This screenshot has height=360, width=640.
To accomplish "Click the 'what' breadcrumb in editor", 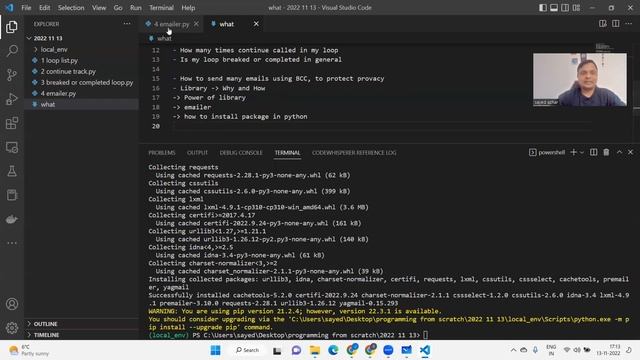I will pyautogui.click(x=164, y=38).
